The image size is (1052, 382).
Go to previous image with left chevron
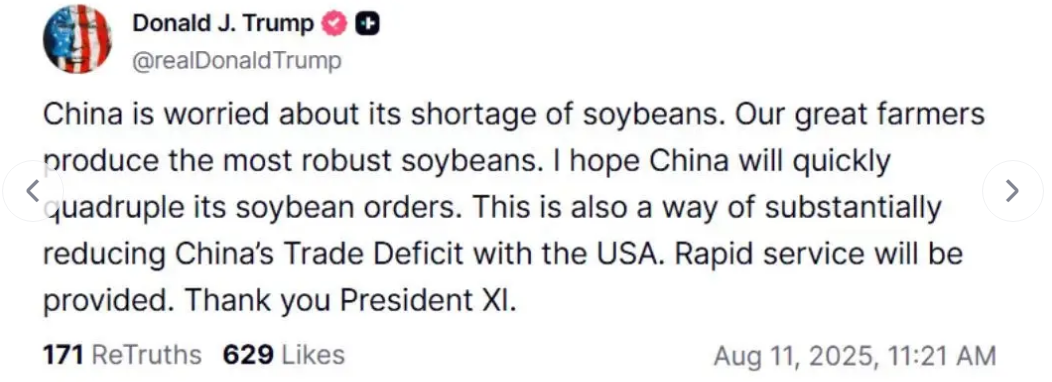tap(32, 191)
